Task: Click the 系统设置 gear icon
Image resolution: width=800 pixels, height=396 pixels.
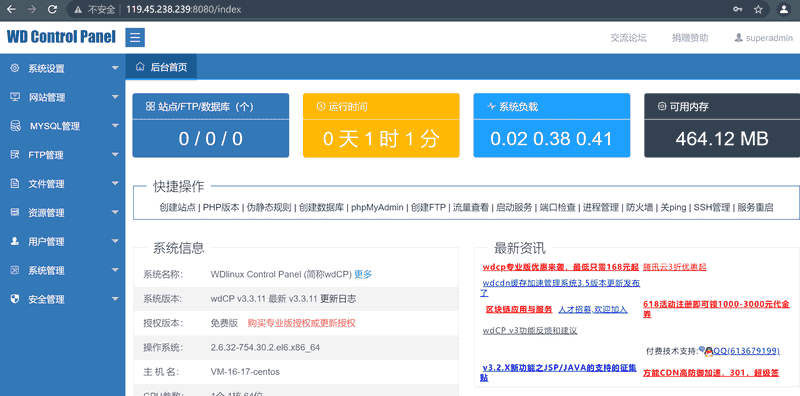Action: pos(15,68)
